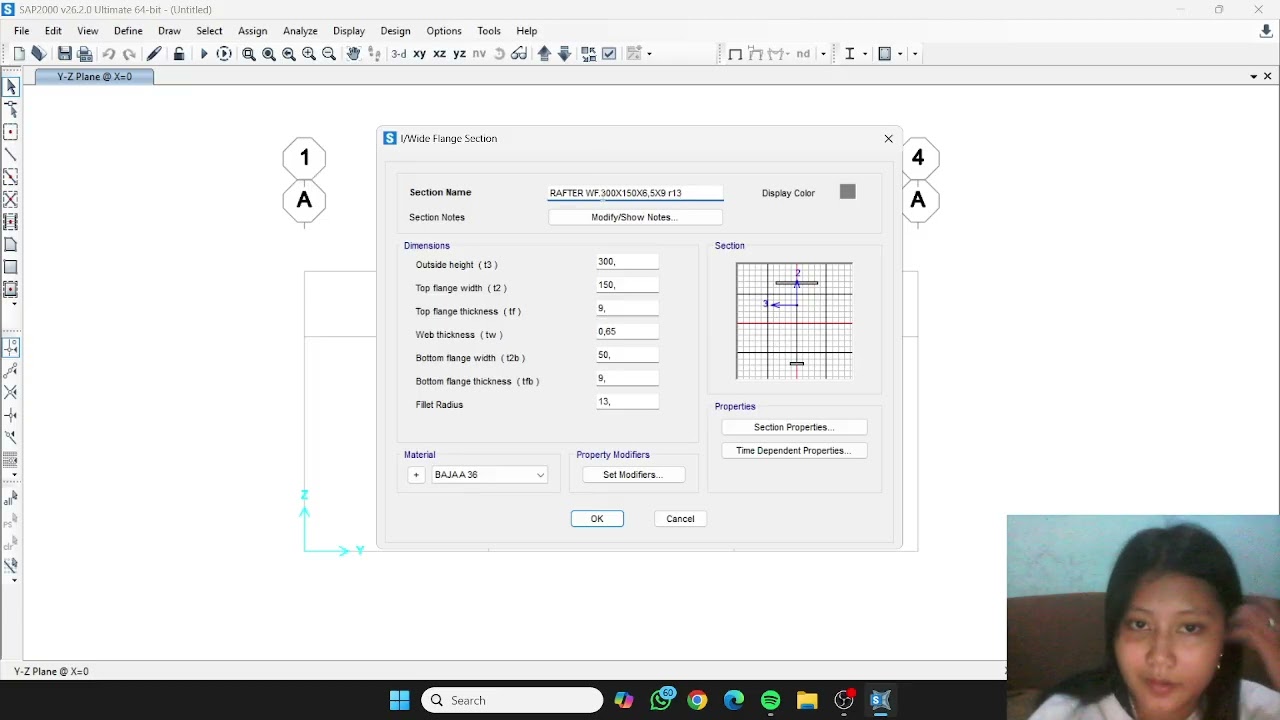Click the Section Name input field
1280x720 pixels.
point(635,193)
